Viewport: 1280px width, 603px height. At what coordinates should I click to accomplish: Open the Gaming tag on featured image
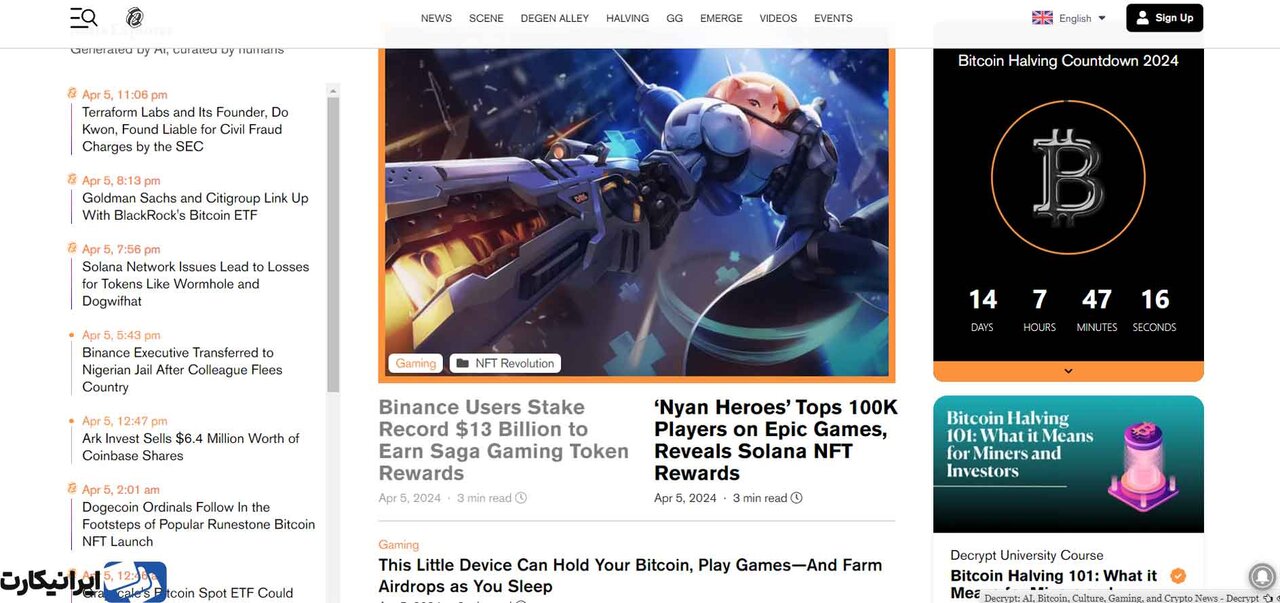click(416, 363)
